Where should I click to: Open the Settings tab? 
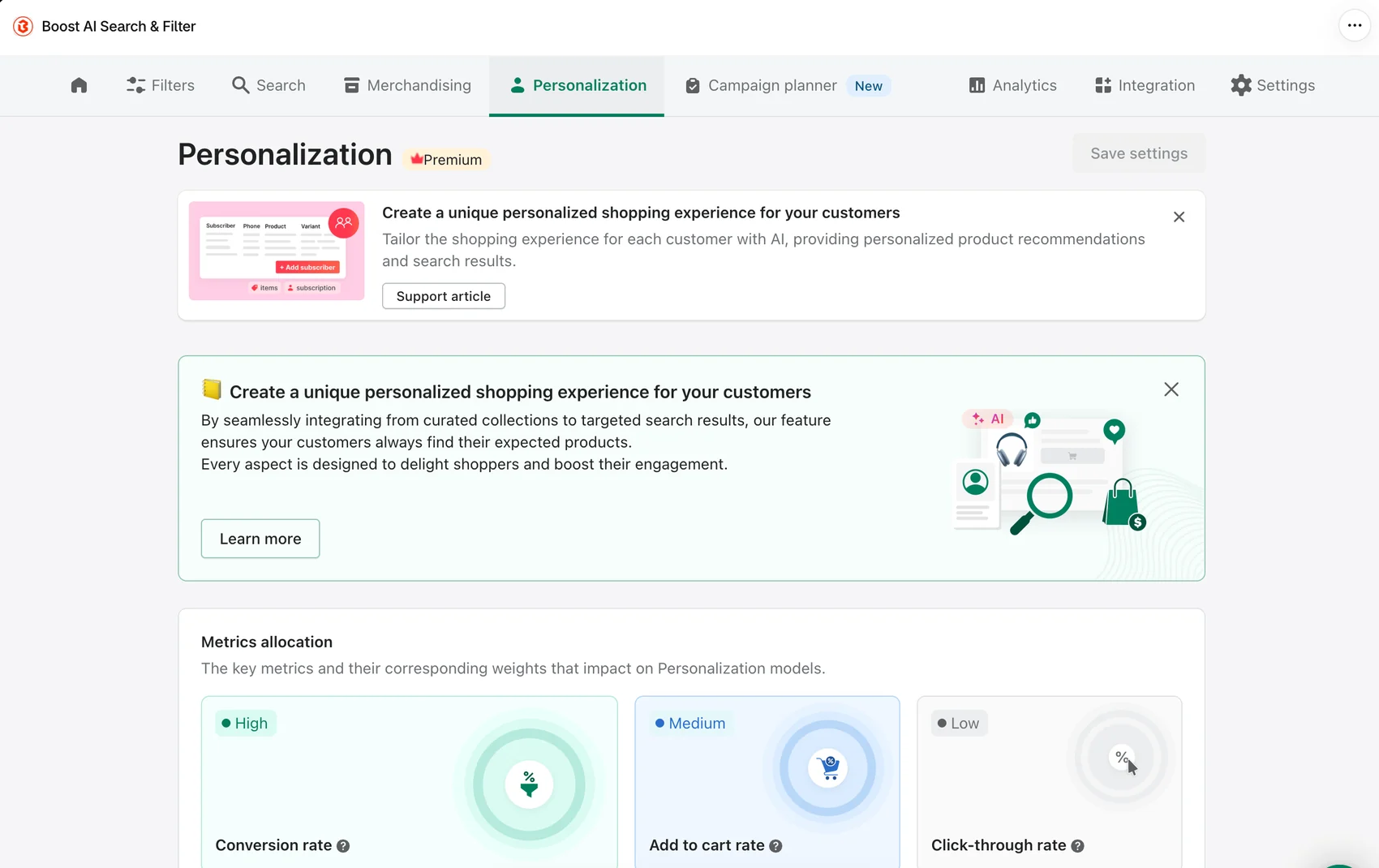(x=1273, y=85)
